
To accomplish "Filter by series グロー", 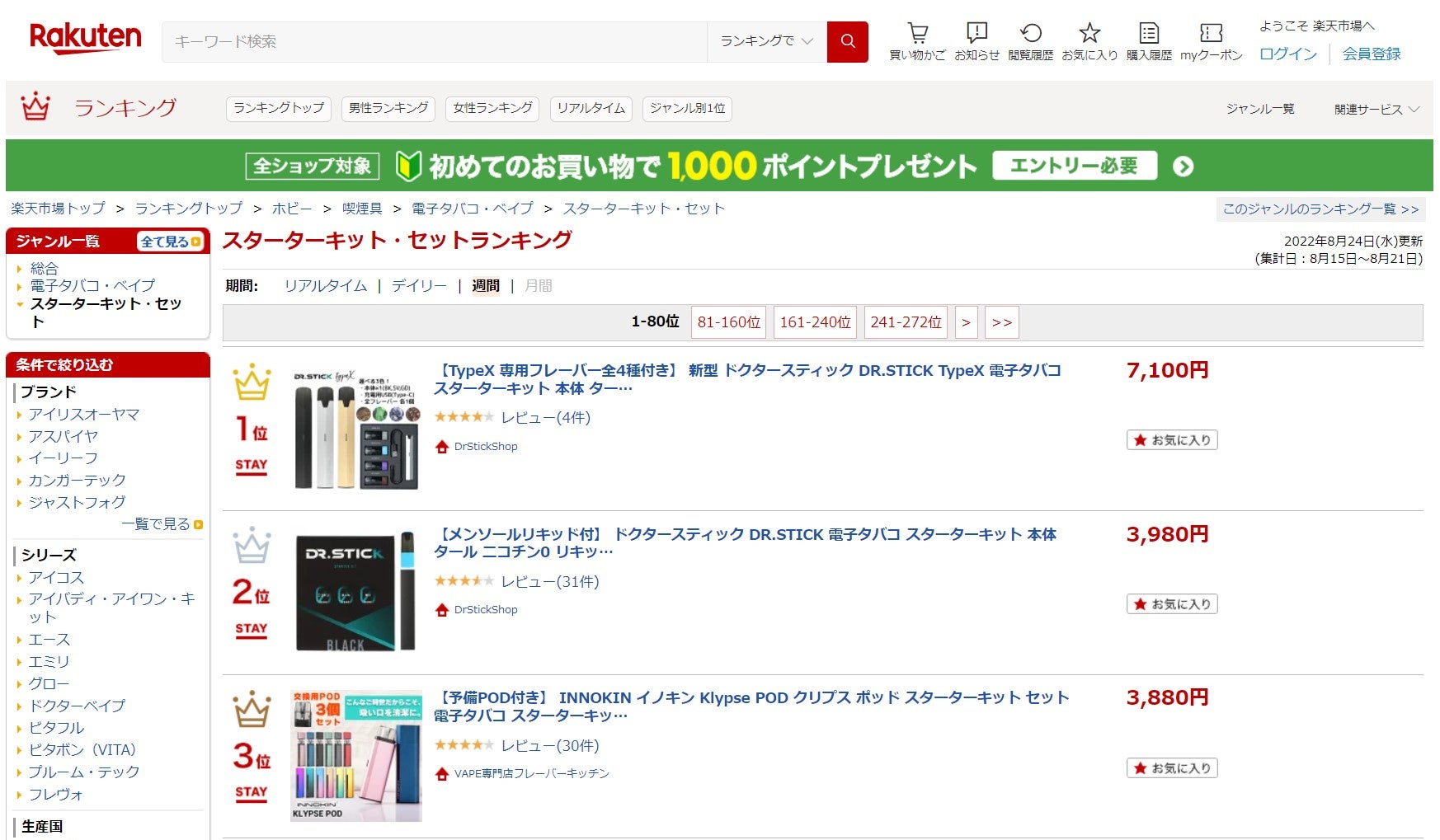I will 49,684.
